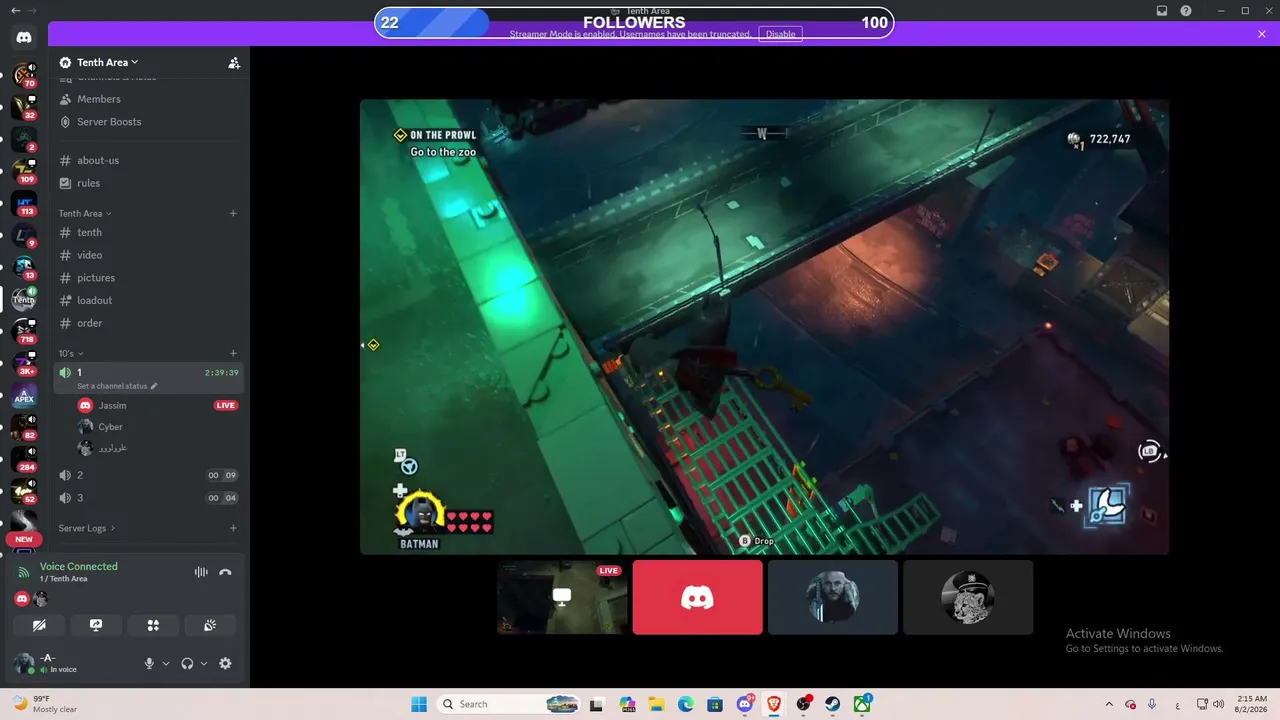Screen dimensions: 1280x720
Task: Click Disable on Streamer Mode notice
Action: coord(781,34)
